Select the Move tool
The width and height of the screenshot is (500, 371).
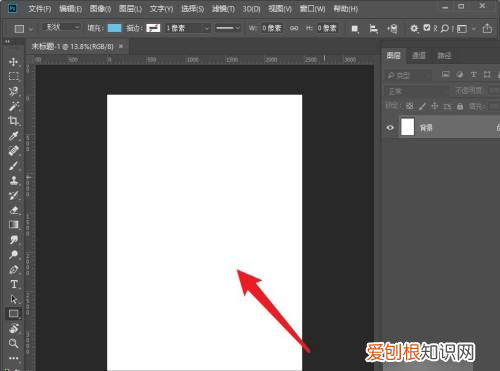tap(13, 62)
